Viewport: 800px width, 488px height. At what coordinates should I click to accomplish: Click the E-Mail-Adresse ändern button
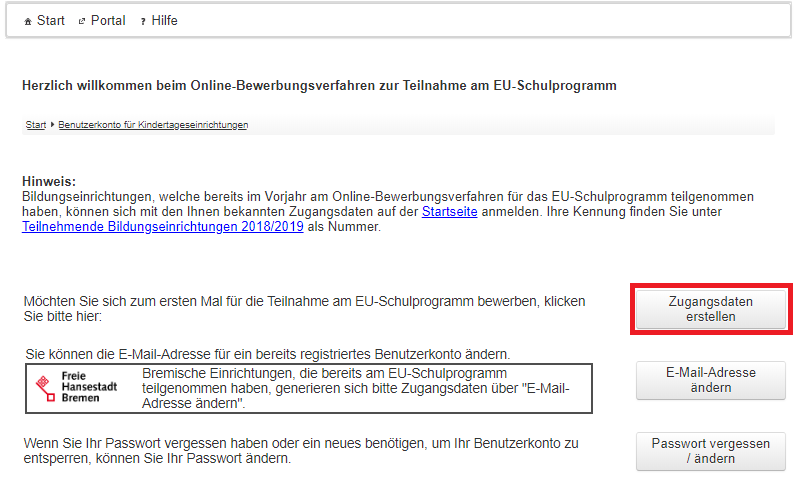[x=711, y=380]
